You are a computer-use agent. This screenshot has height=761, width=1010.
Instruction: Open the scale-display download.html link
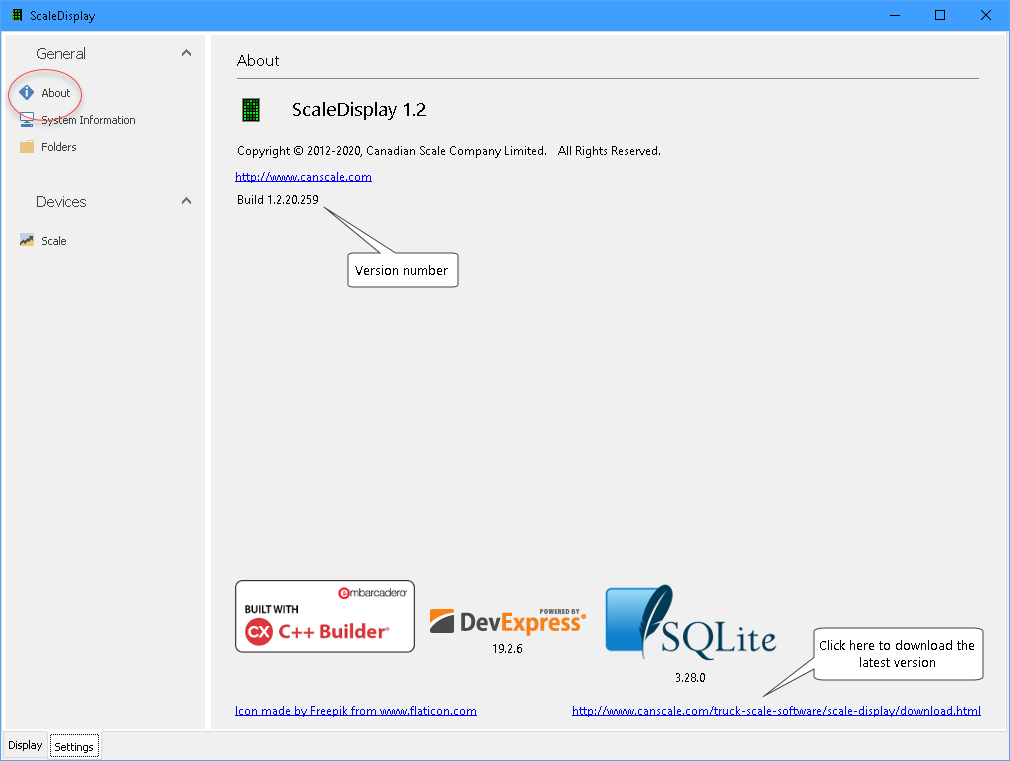point(776,711)
